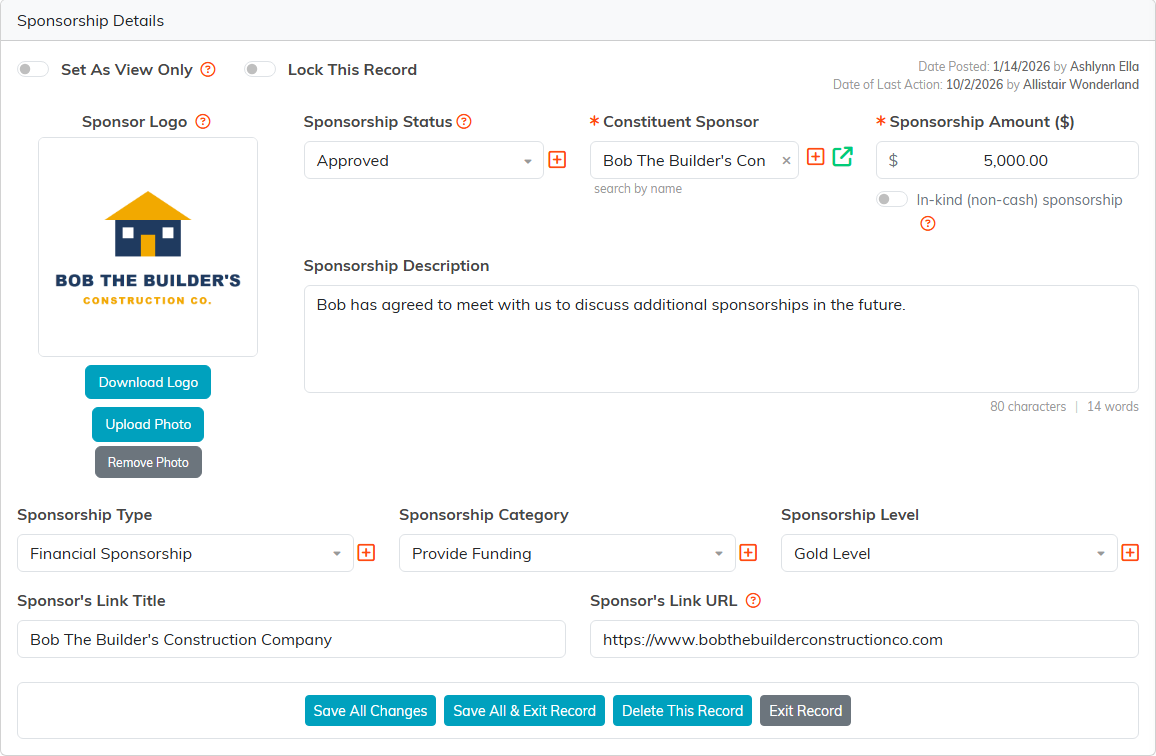
Task: Open Sponsorship Category dropdown showing Provide Funding
Action: tap(567, 553)
